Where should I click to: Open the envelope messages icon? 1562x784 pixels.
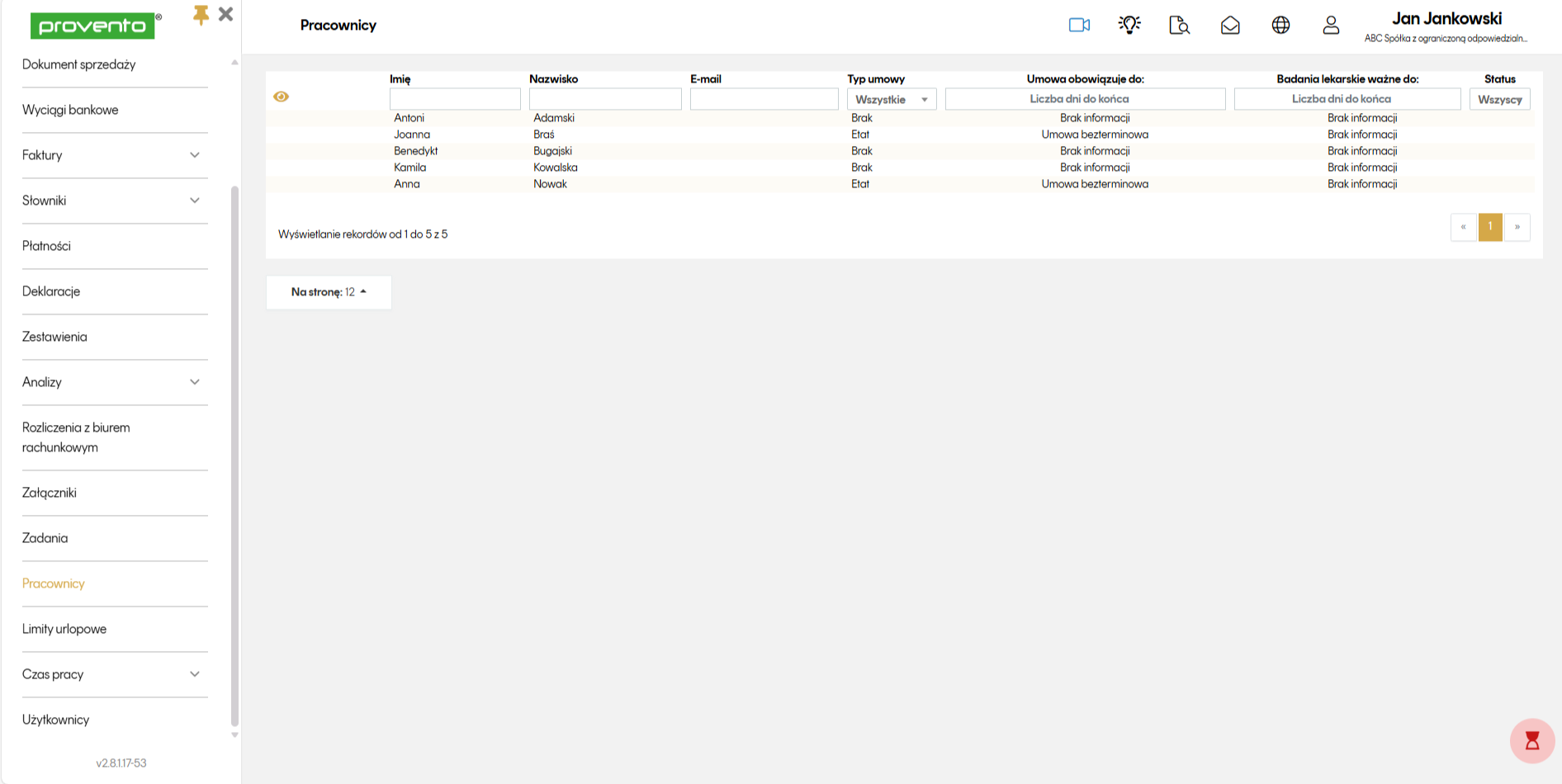point(1230,26)
